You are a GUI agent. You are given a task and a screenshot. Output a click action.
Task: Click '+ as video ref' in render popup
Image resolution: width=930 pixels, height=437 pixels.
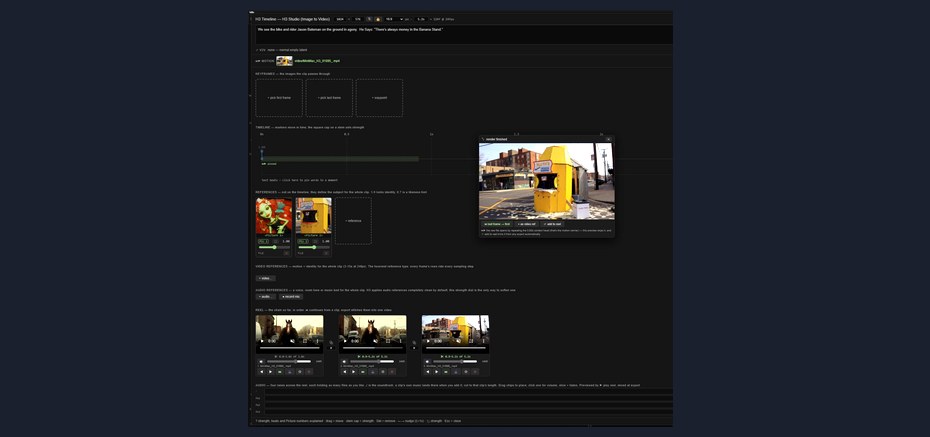(526, 224)
